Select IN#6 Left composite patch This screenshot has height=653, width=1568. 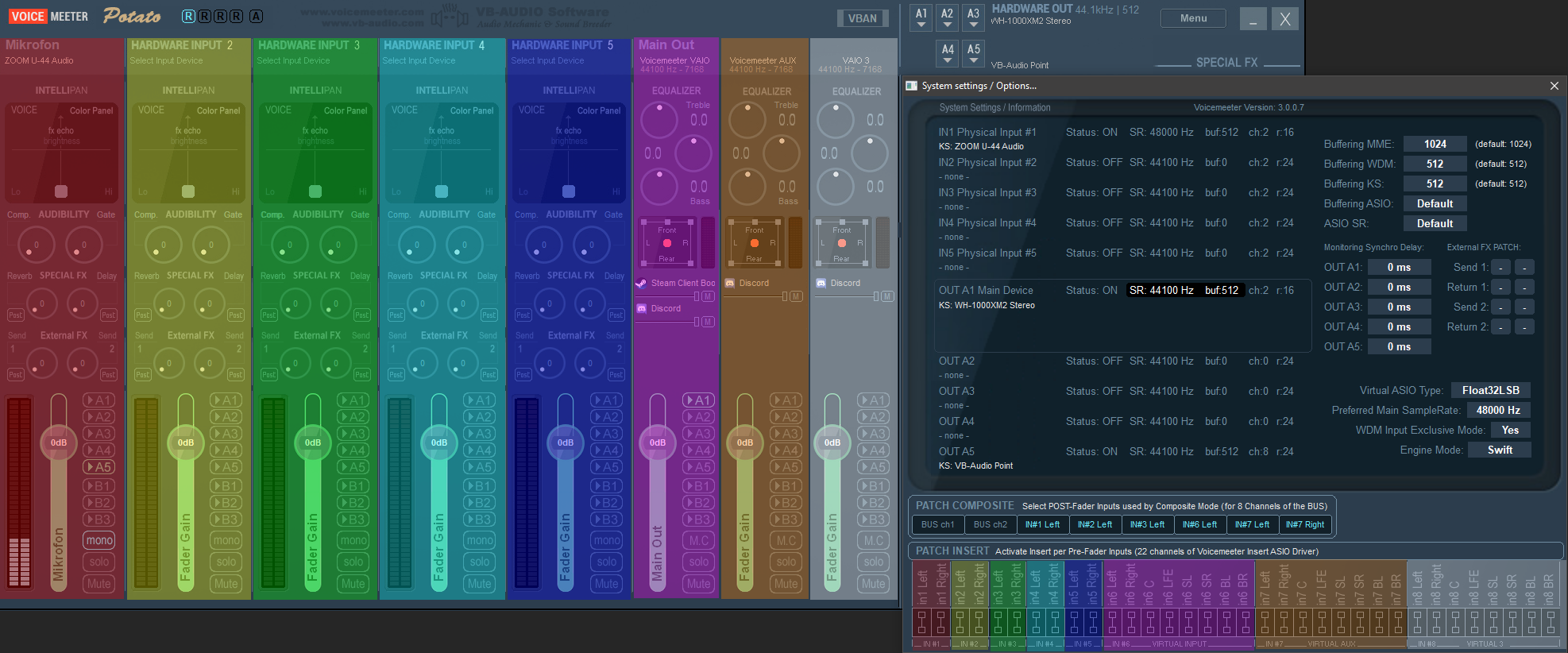pyautogui.click(x=1199, y=524)
